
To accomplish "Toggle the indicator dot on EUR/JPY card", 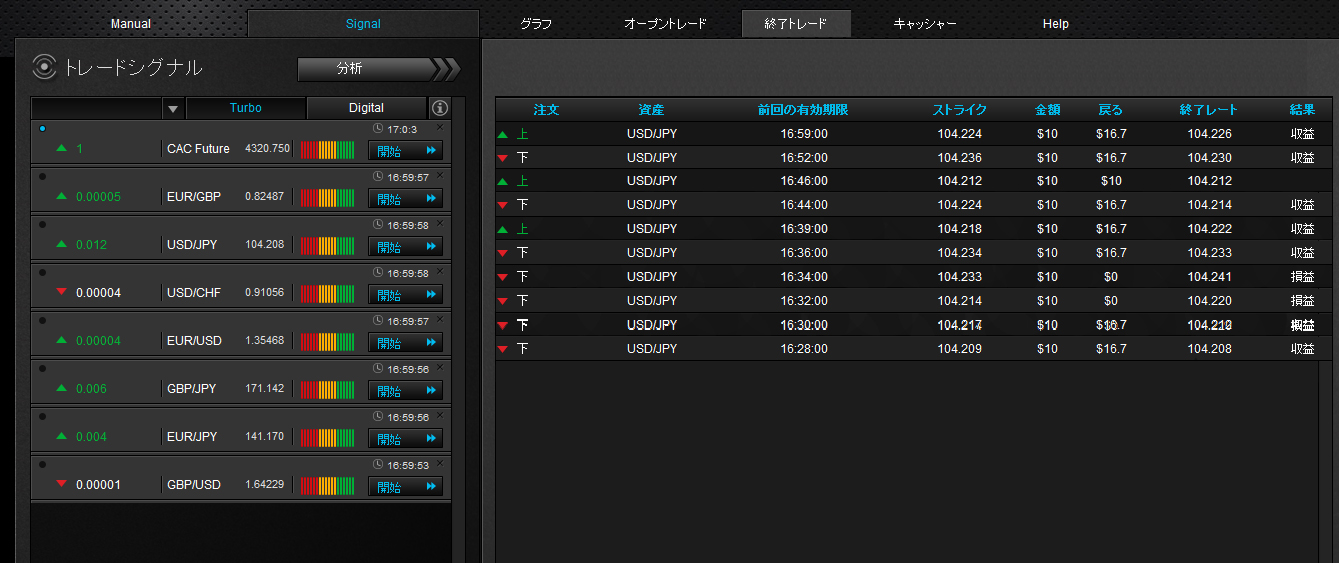I will [42, 416].
